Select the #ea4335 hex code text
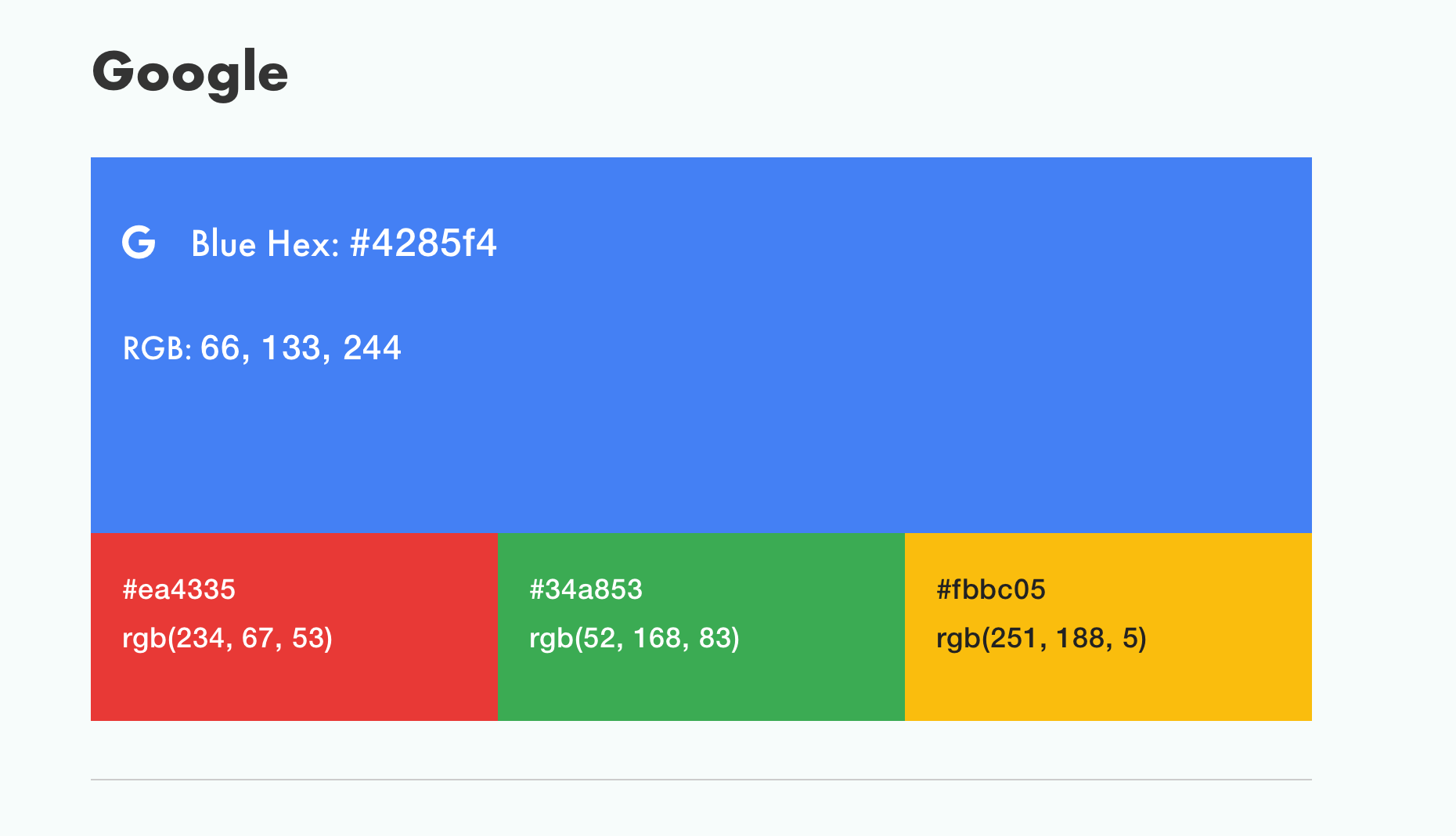This screenshot has height=836, width=1456. pyautogui.click(x=178, y=589)
